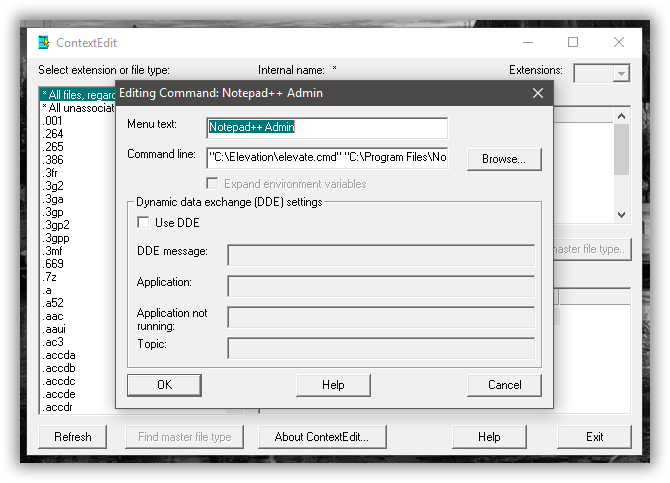Click scroll down arrow in right list
The height and width of the screenshot is (483, 670).
622,215
